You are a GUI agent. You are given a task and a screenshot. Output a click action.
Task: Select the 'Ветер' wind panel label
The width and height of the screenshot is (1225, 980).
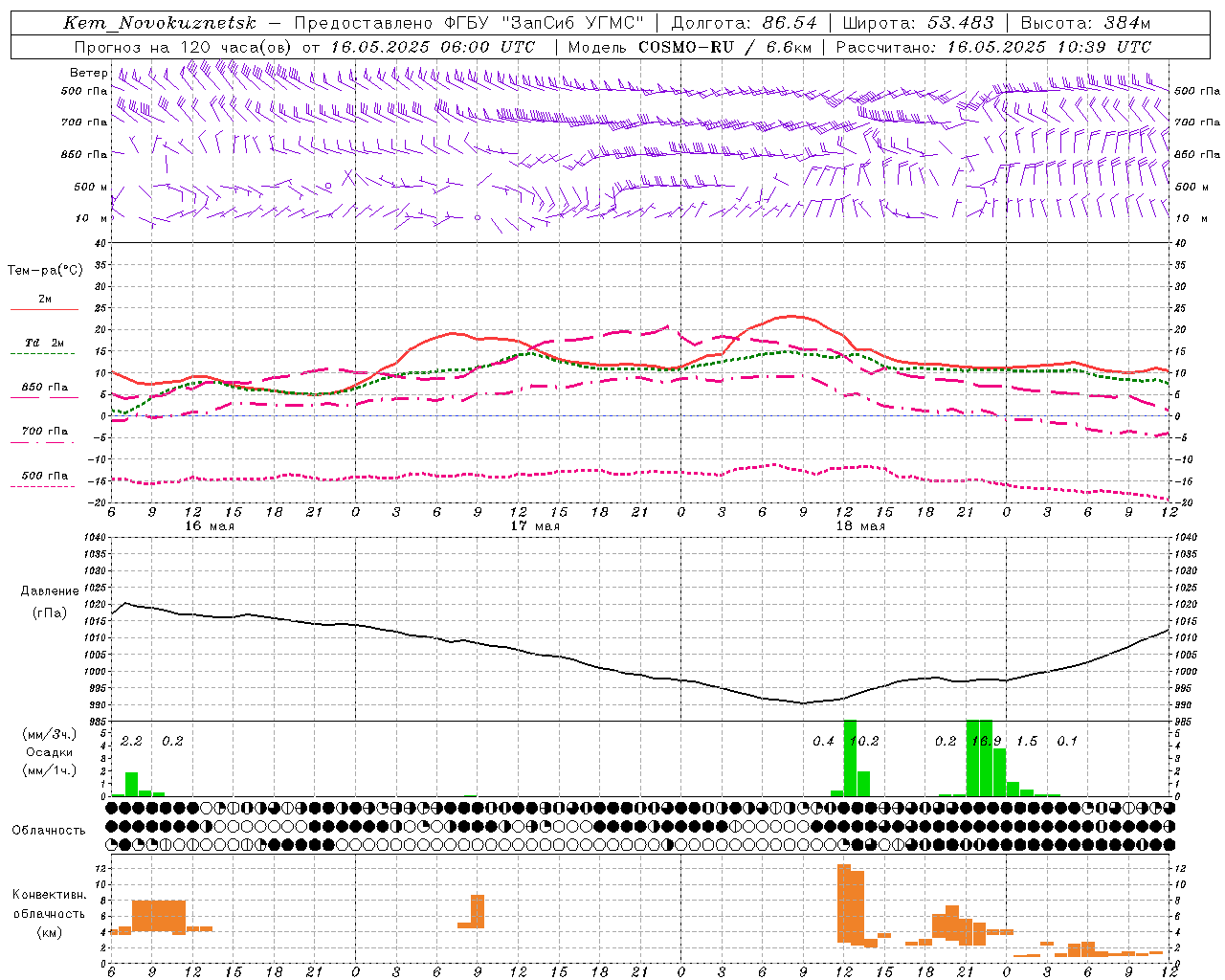pos(88,73)
